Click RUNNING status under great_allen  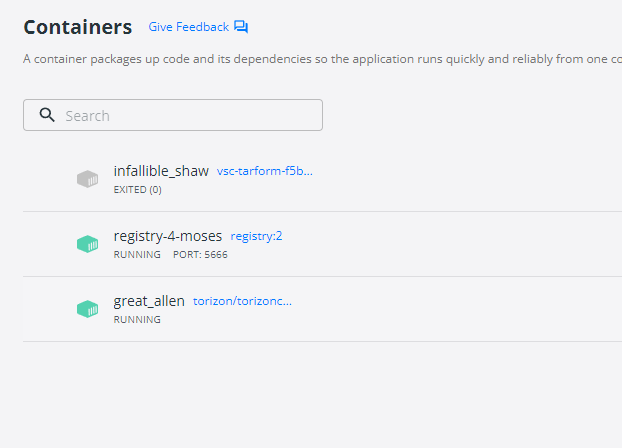[137, 320]
